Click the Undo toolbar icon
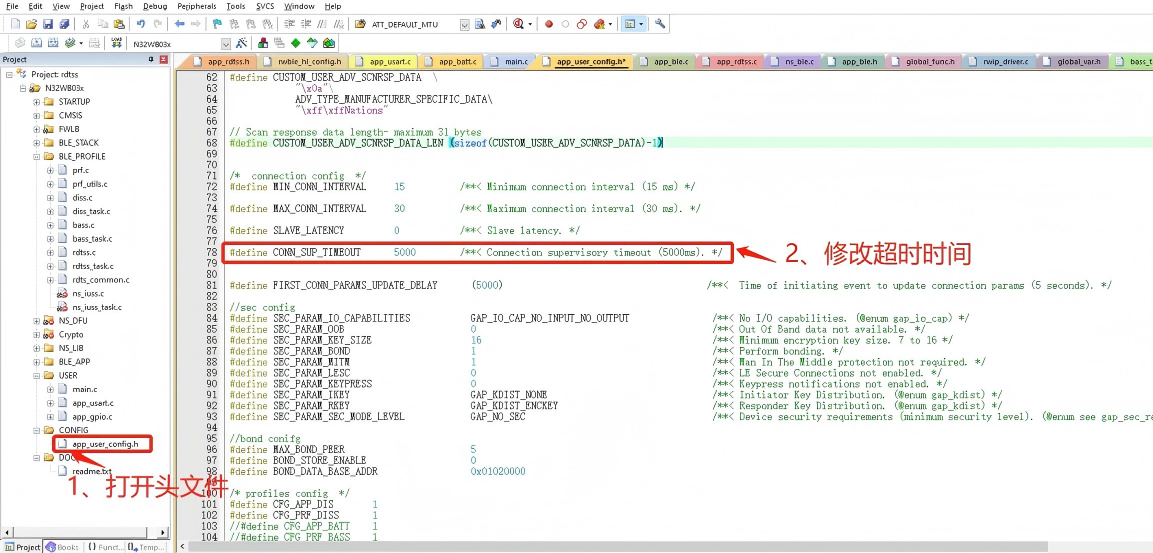Image resolution: width=1153 pixels, height=553 pixels. (141, 24)
